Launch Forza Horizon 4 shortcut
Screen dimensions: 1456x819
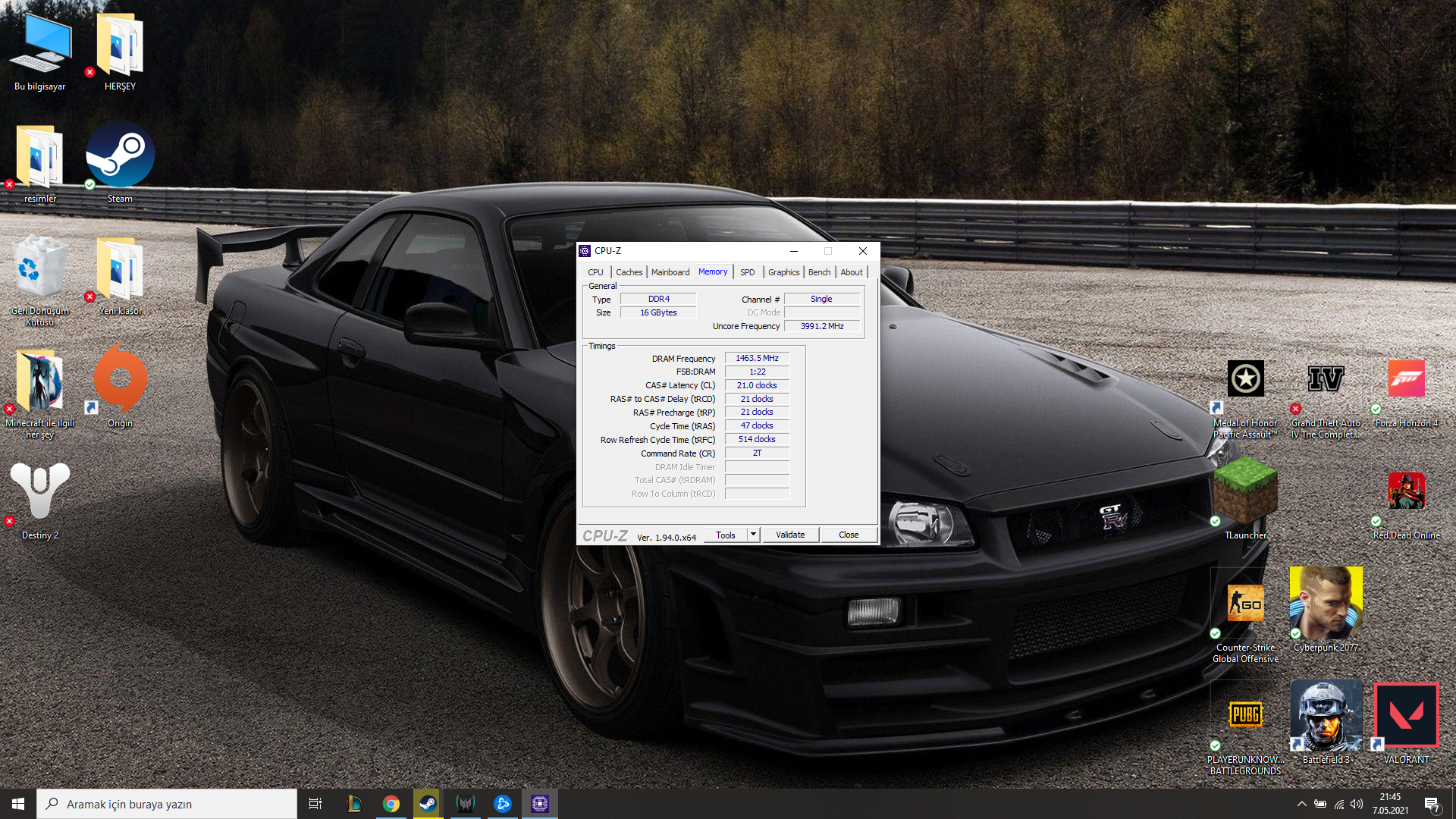[x=1406, y=393]
